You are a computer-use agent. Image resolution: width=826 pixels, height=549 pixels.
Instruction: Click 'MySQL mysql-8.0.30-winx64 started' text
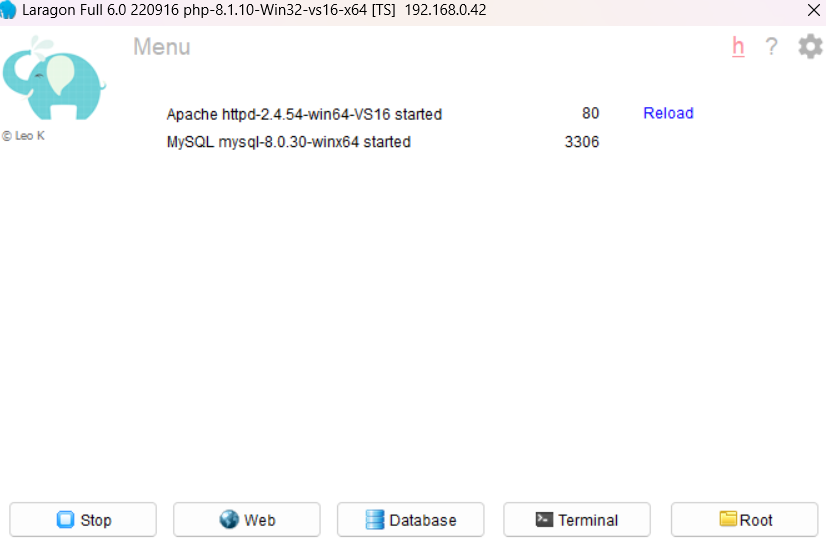click(x=289, y=142)
